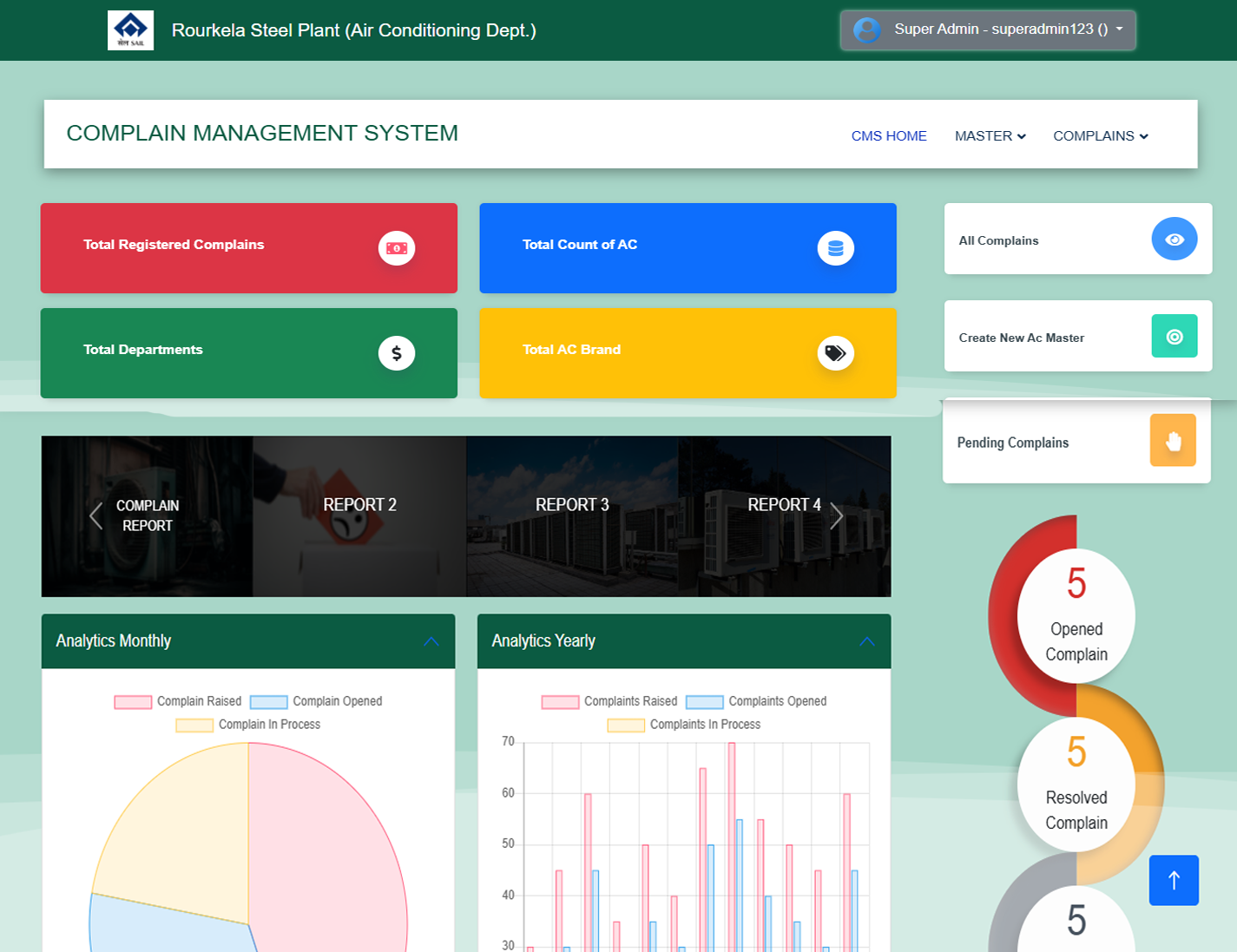Click the dollar icon on Total Departments
Screen dimensions: 1237x952
point(397,353)
